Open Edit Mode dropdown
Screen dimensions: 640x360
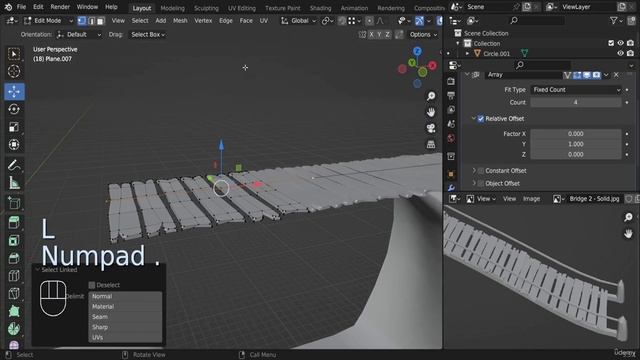pos(48,20)
